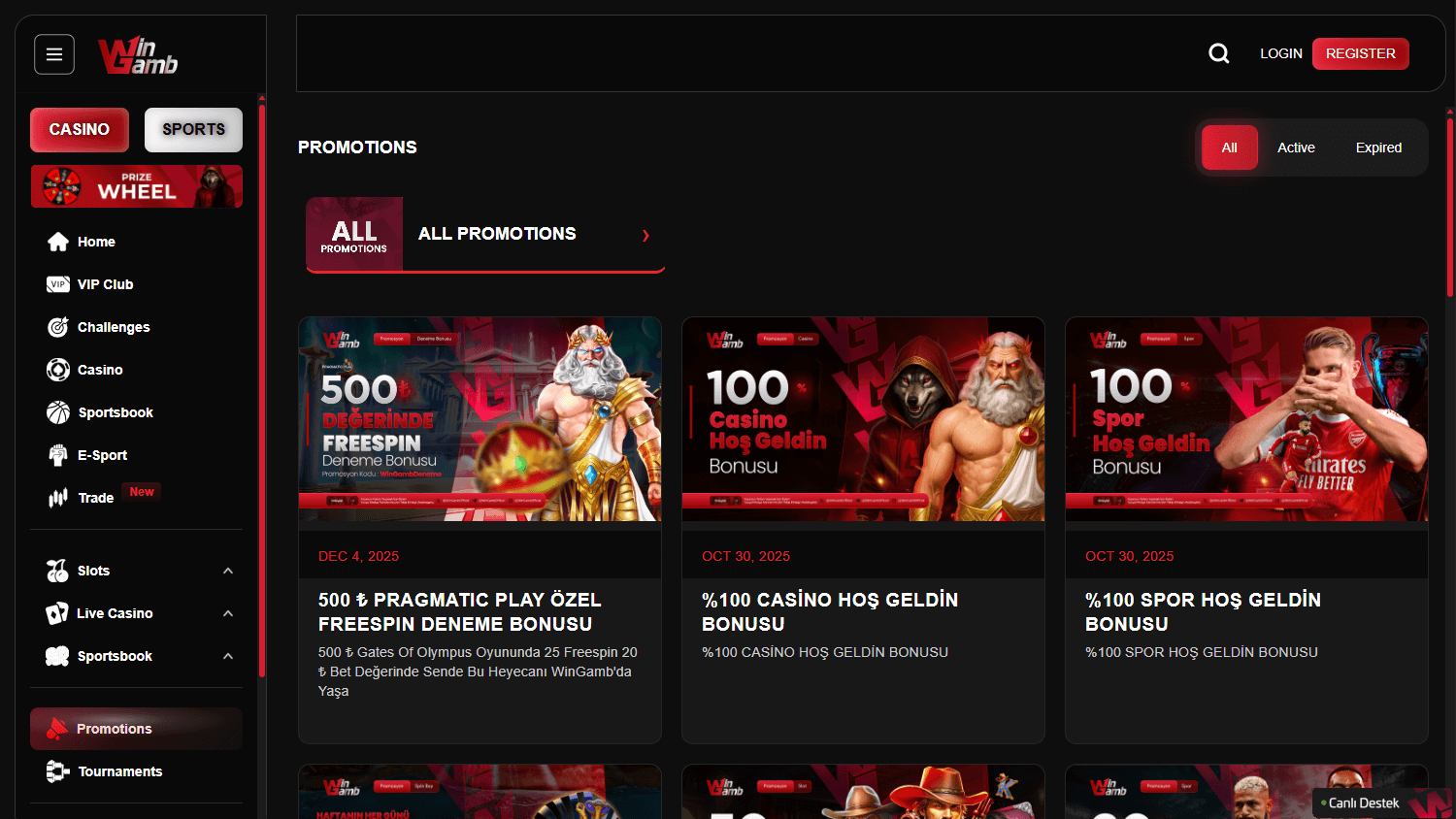This screenshot has width=1456, height=819.
Task: Select the Trade icon marked New
Action: click(58, 498)
